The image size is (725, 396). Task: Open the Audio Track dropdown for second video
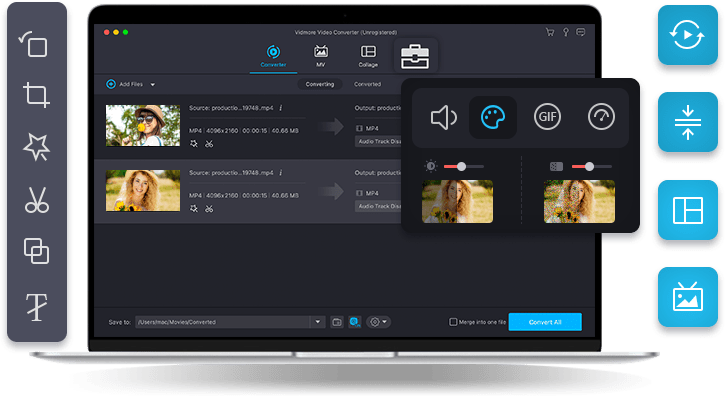tap(379, 206)
